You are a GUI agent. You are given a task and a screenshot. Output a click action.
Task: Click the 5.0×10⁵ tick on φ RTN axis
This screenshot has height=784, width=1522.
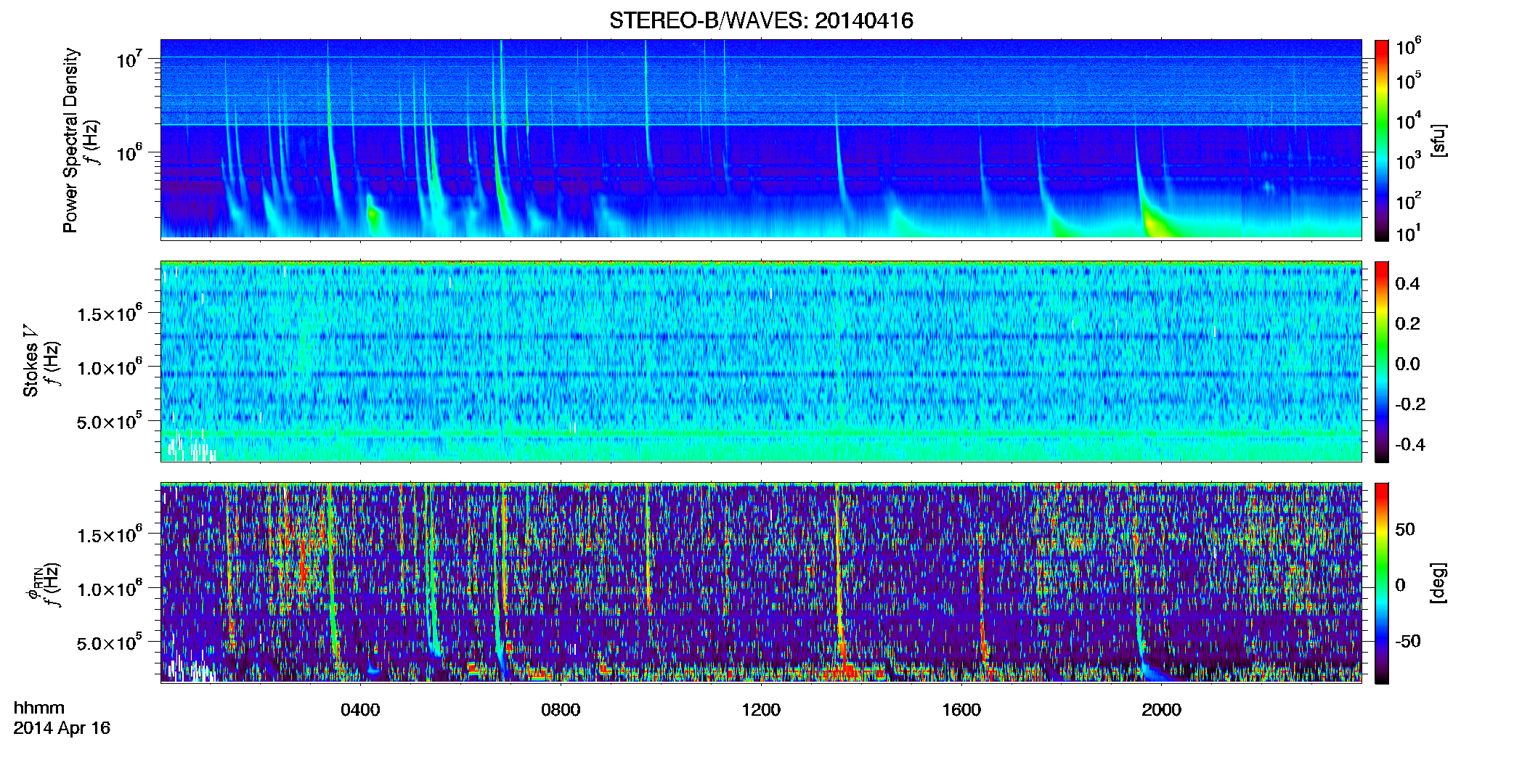(x=110, y=642)
